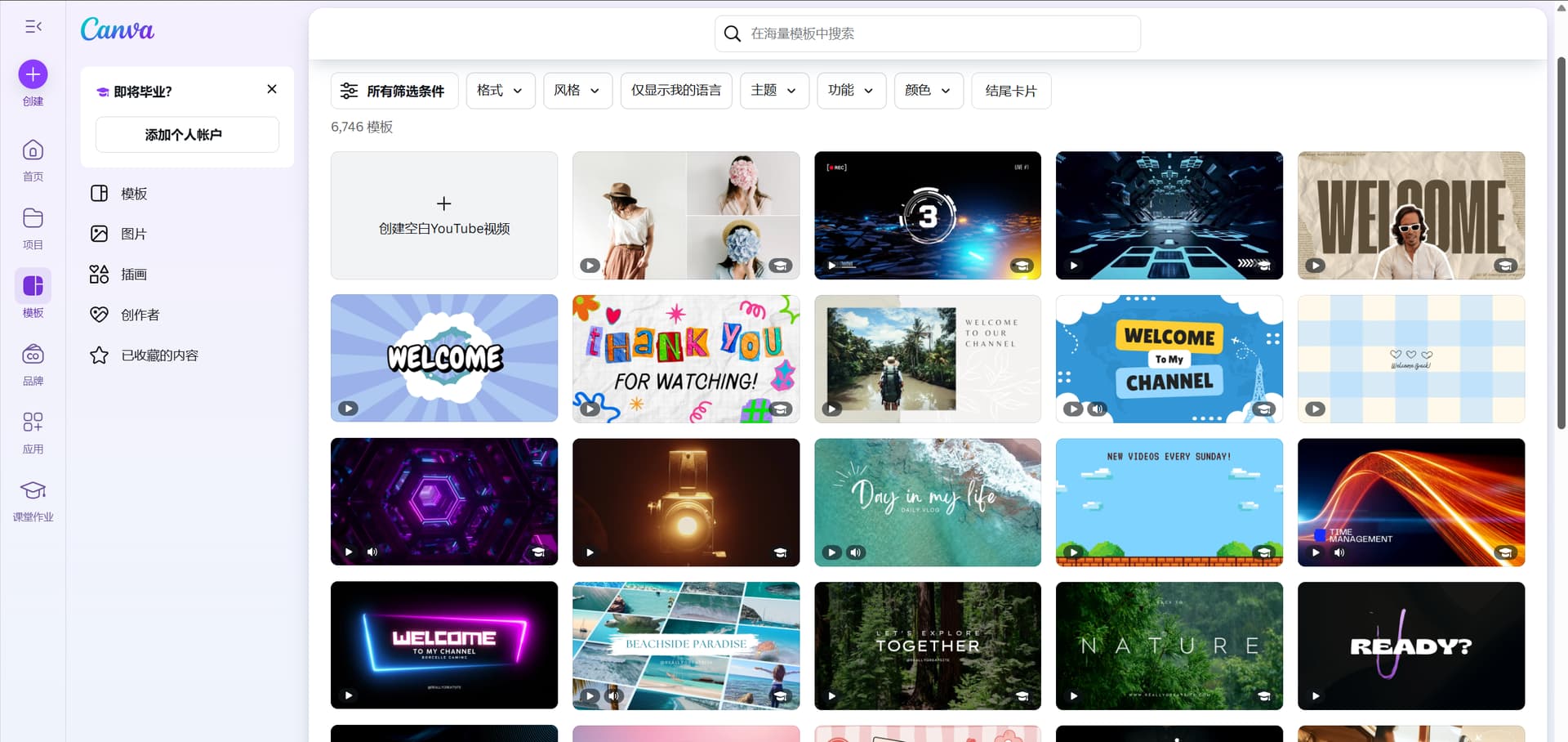Sound icon on purple hexagon template
The image size is (1568, 742).
click(372, 552)
